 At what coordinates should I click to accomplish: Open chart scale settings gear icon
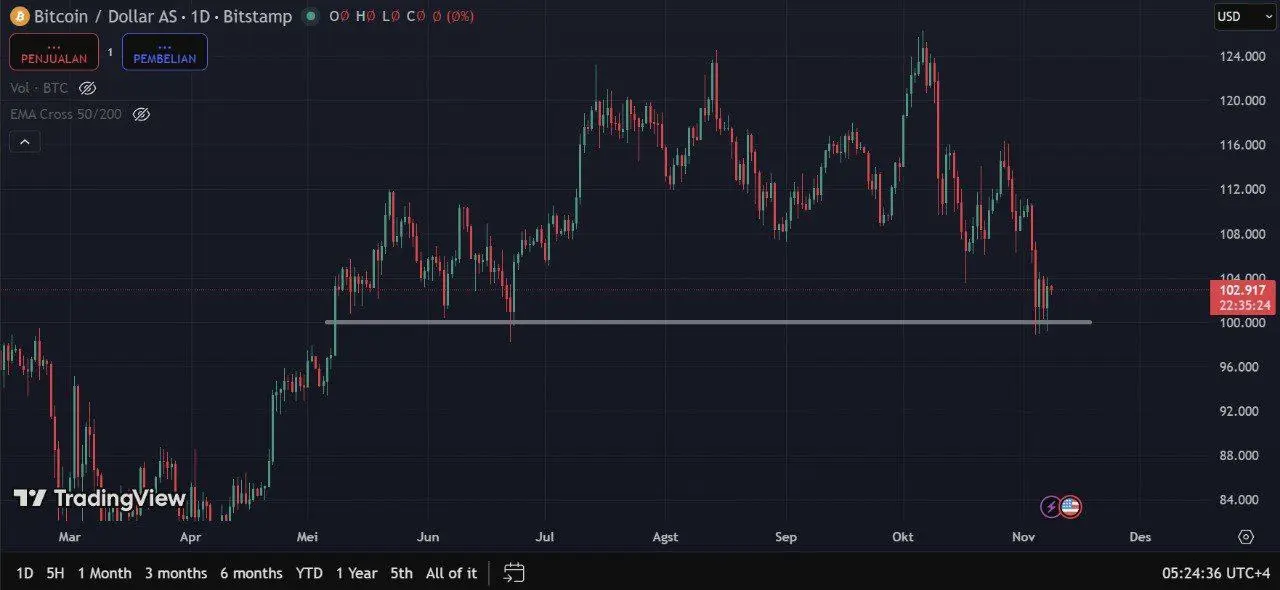[1245, 537]
